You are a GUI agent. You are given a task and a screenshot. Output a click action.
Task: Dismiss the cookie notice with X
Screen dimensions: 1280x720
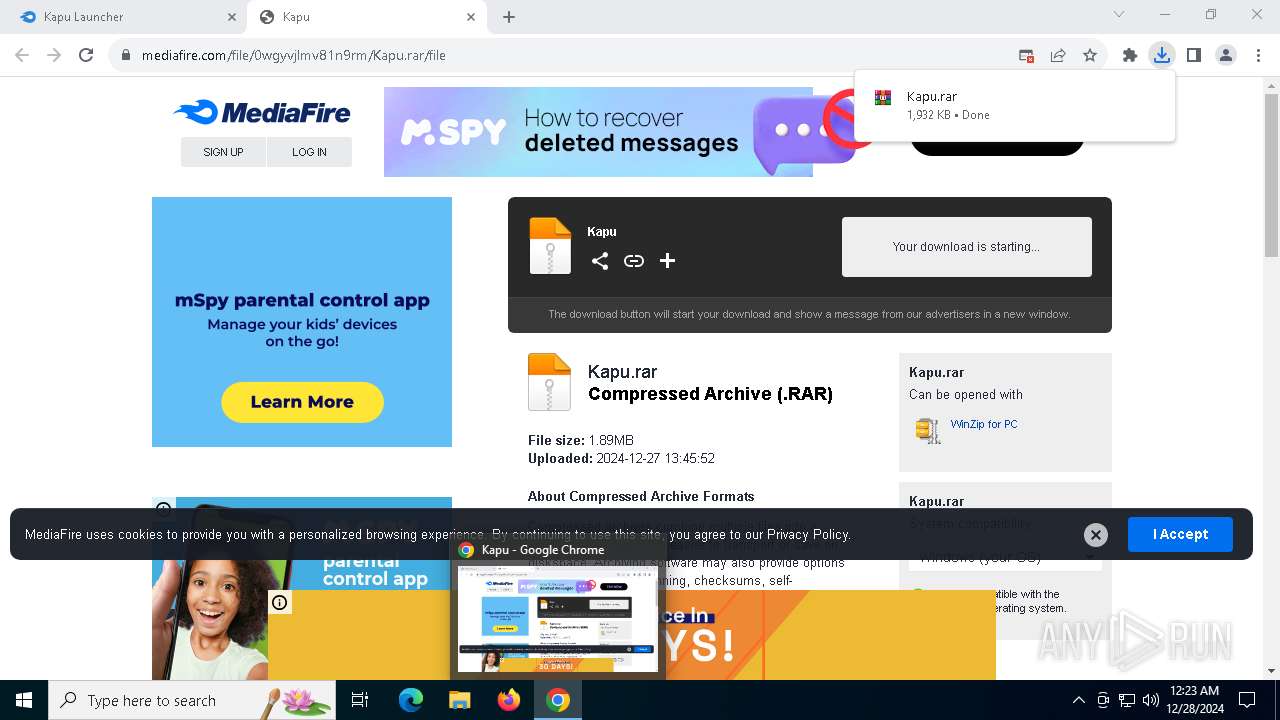pyautogui.click(x=1096, y=535)
